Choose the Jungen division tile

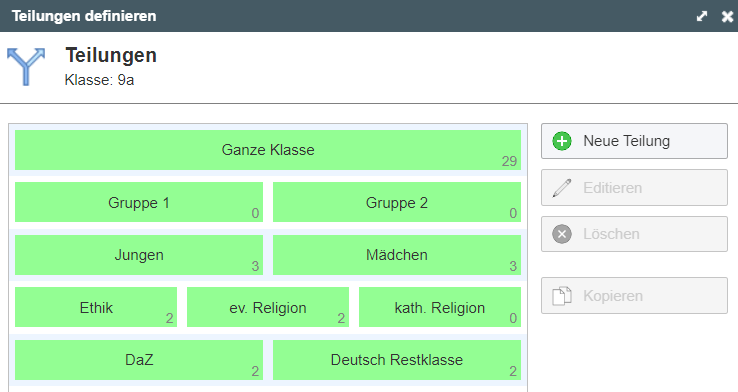(x=139, y=255)
